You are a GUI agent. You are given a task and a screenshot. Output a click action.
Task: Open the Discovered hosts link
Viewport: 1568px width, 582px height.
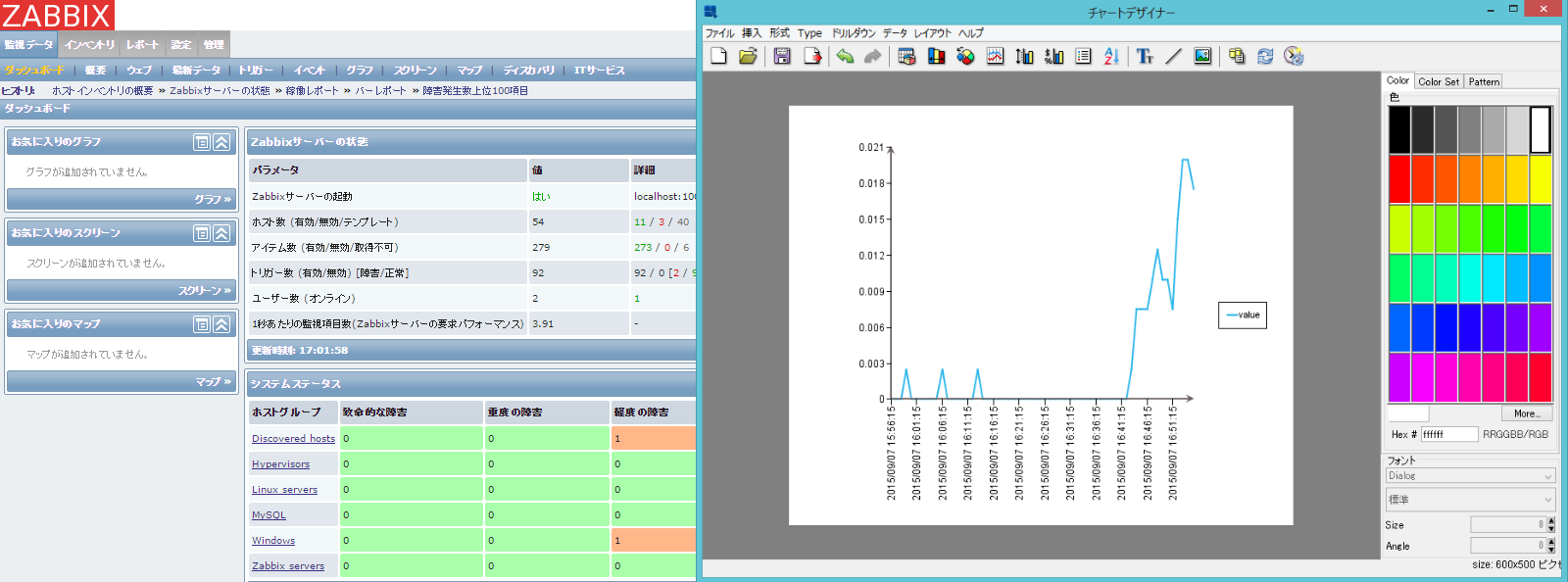(293, 439)
